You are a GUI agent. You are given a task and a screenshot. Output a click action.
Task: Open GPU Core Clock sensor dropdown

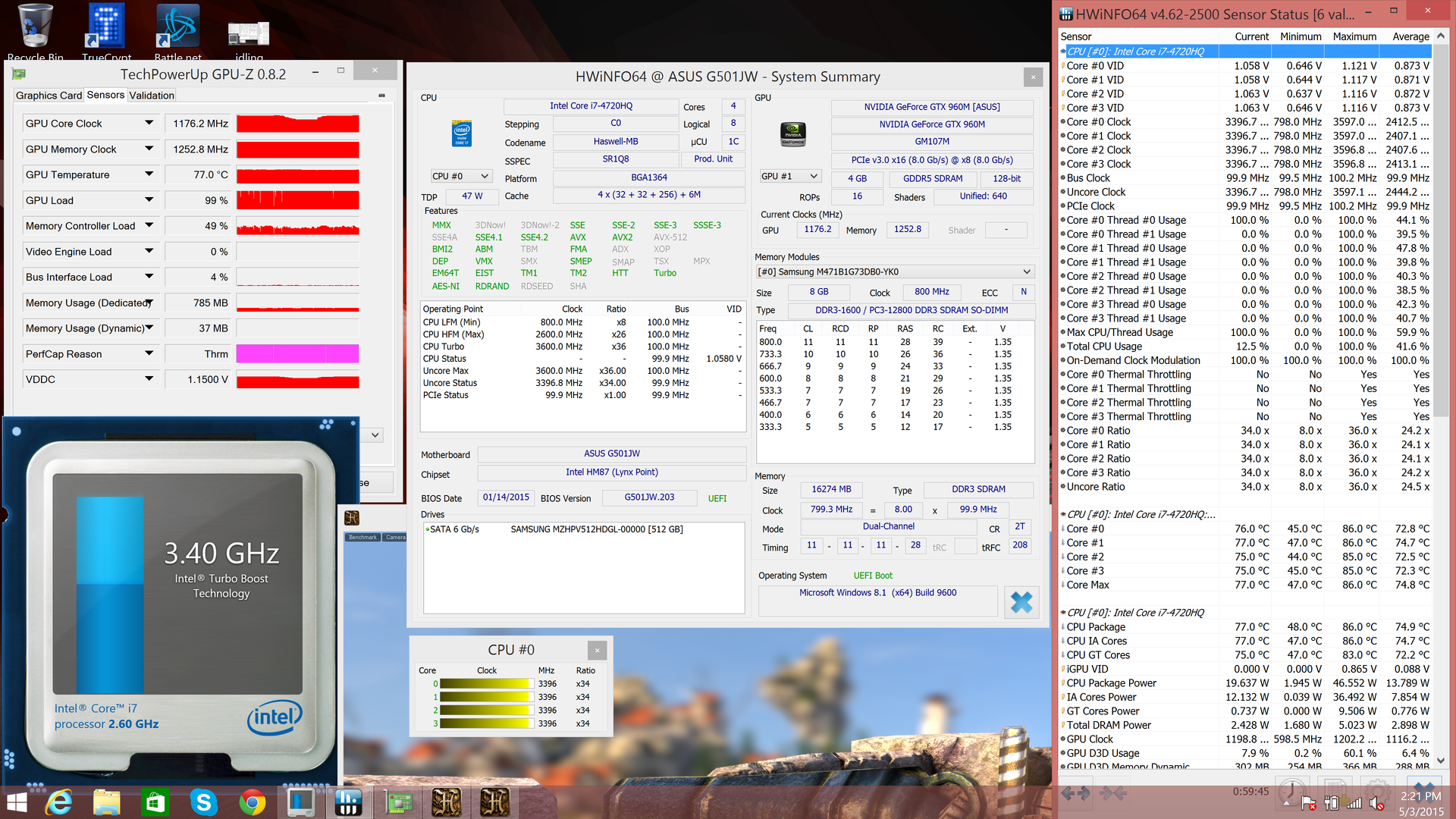tap(149, 123)
